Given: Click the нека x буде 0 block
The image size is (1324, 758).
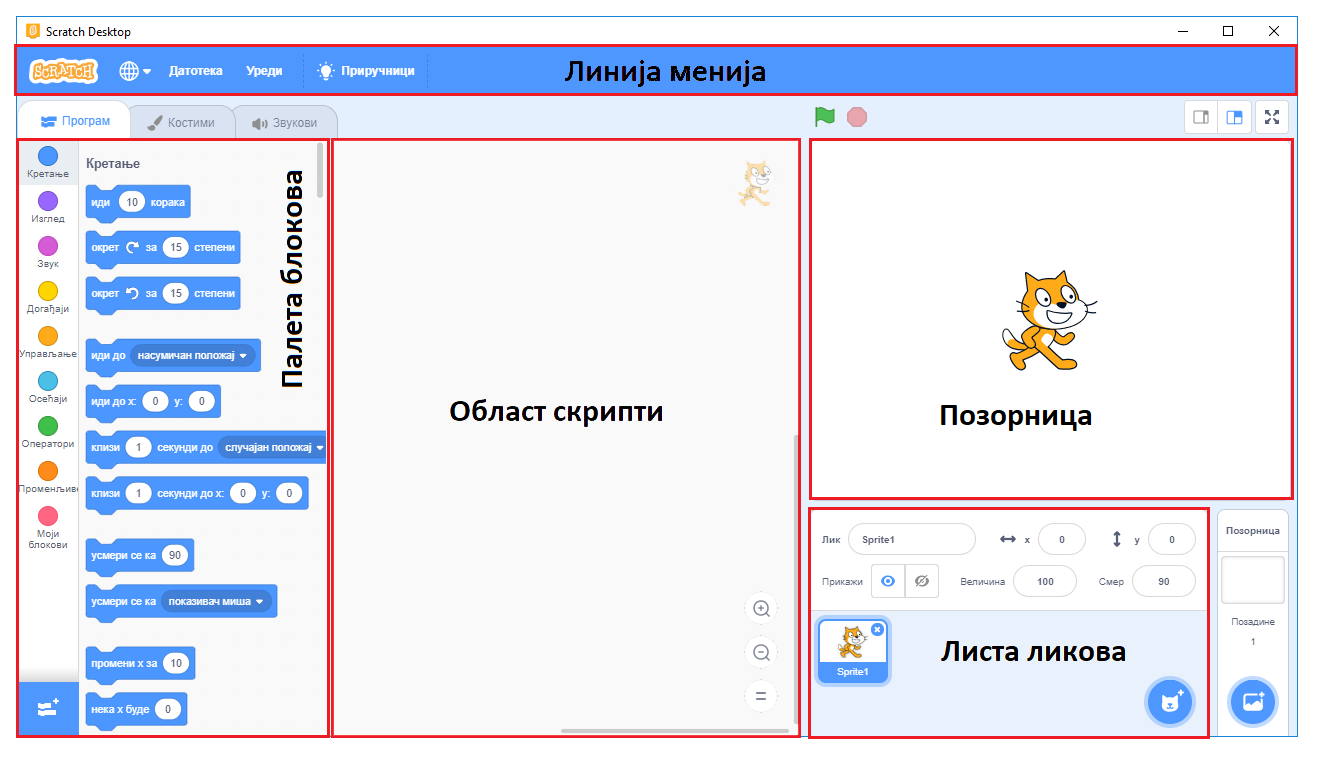Looking at the screenshot, I should (x=136, y=709).
